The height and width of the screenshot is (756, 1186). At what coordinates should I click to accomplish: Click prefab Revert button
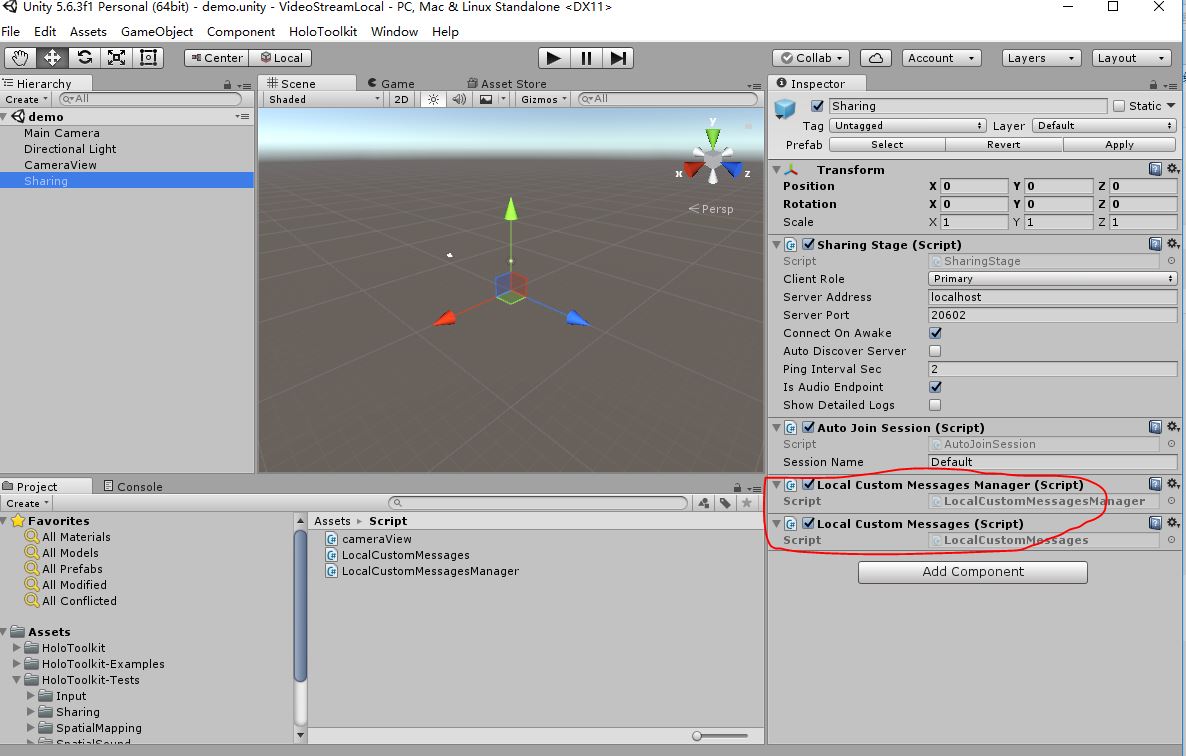point(1004,144)
